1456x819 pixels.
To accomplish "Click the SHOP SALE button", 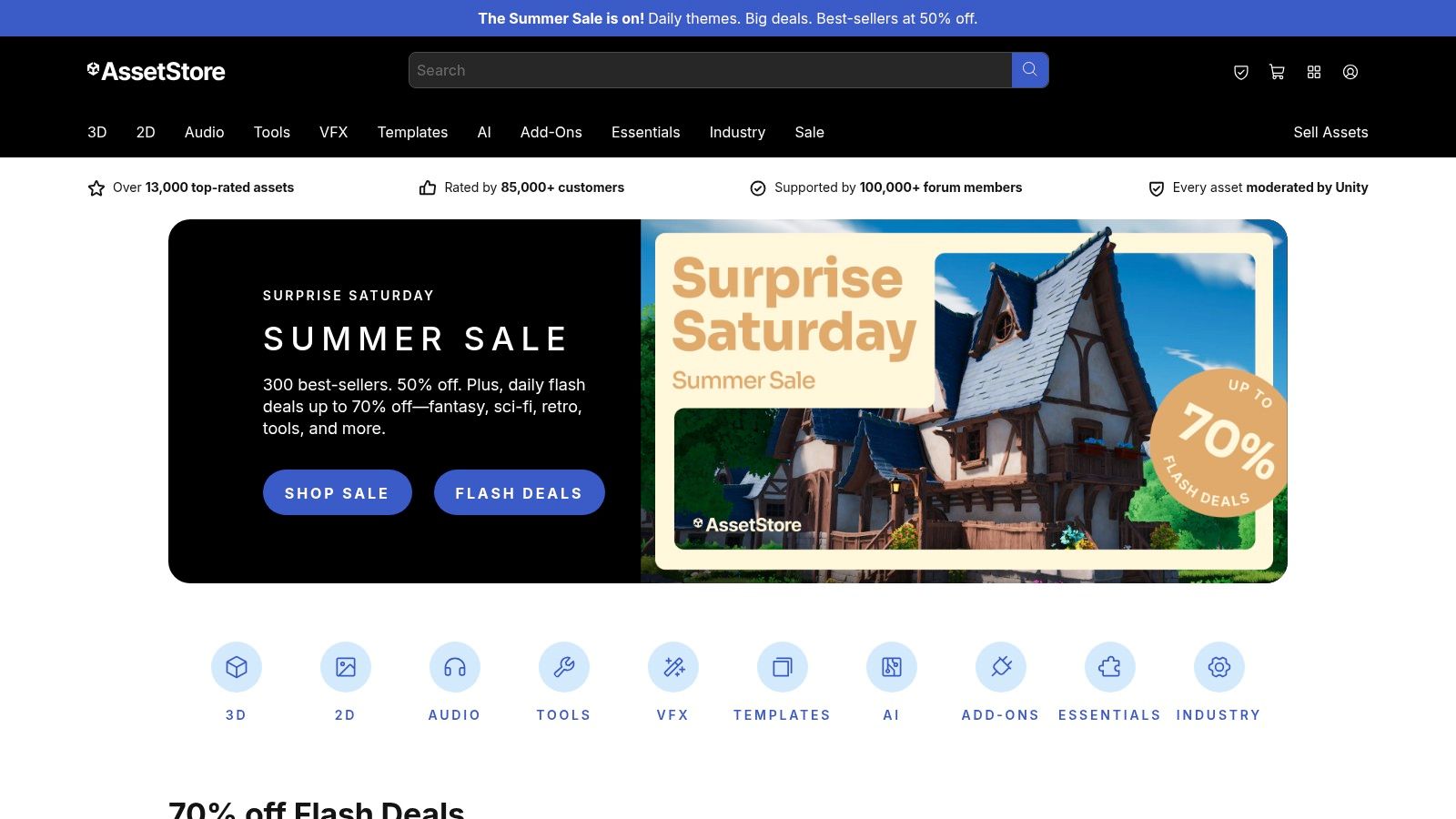I will pos(338,492).
